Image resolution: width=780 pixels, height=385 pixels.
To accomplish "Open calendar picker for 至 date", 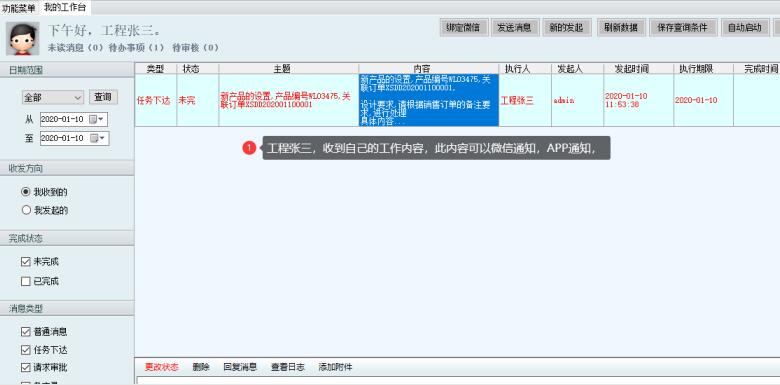I will pyautogui.click(x=94, y=138).
